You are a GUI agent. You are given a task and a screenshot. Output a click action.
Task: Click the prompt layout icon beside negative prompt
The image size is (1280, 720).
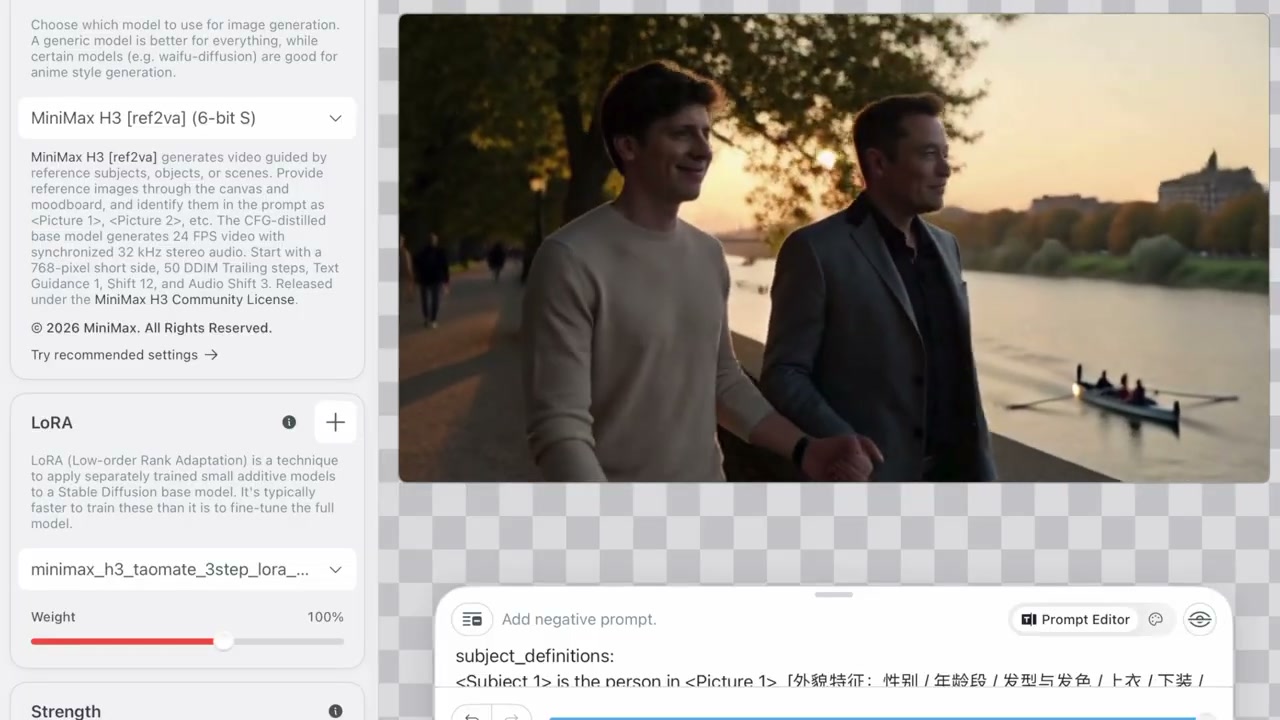472,620
